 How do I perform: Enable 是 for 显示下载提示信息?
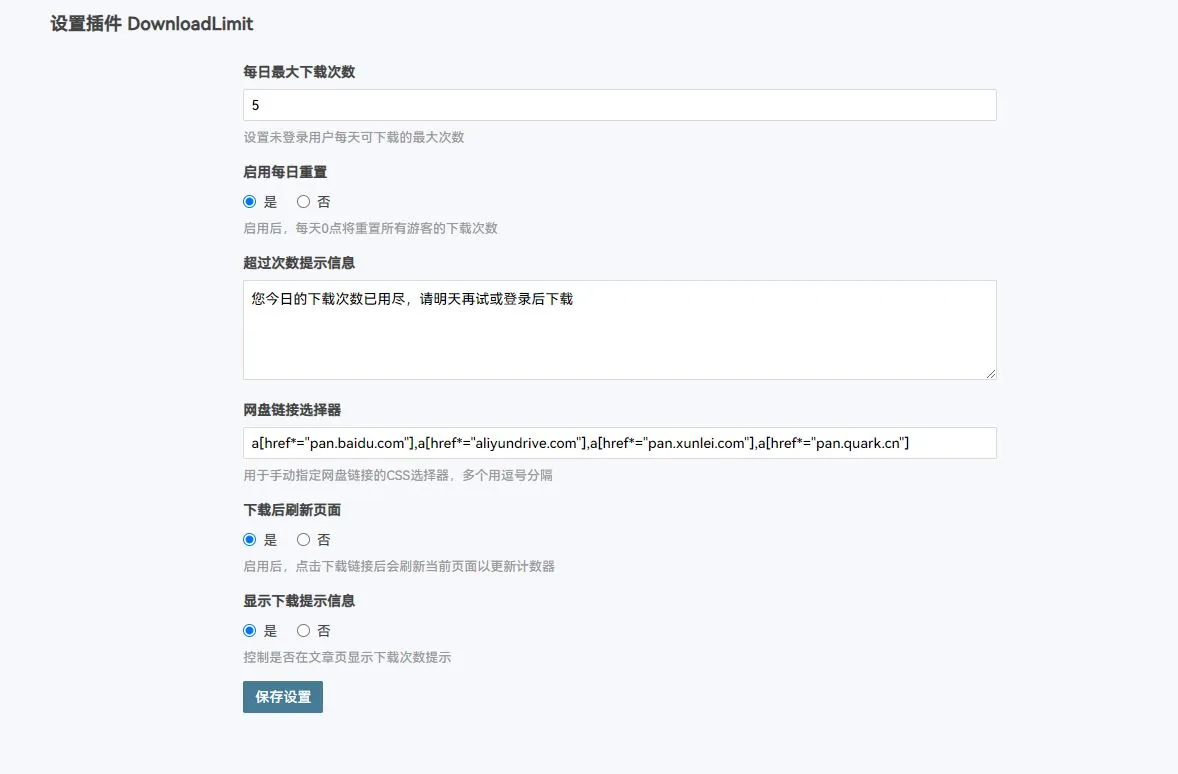250,630
